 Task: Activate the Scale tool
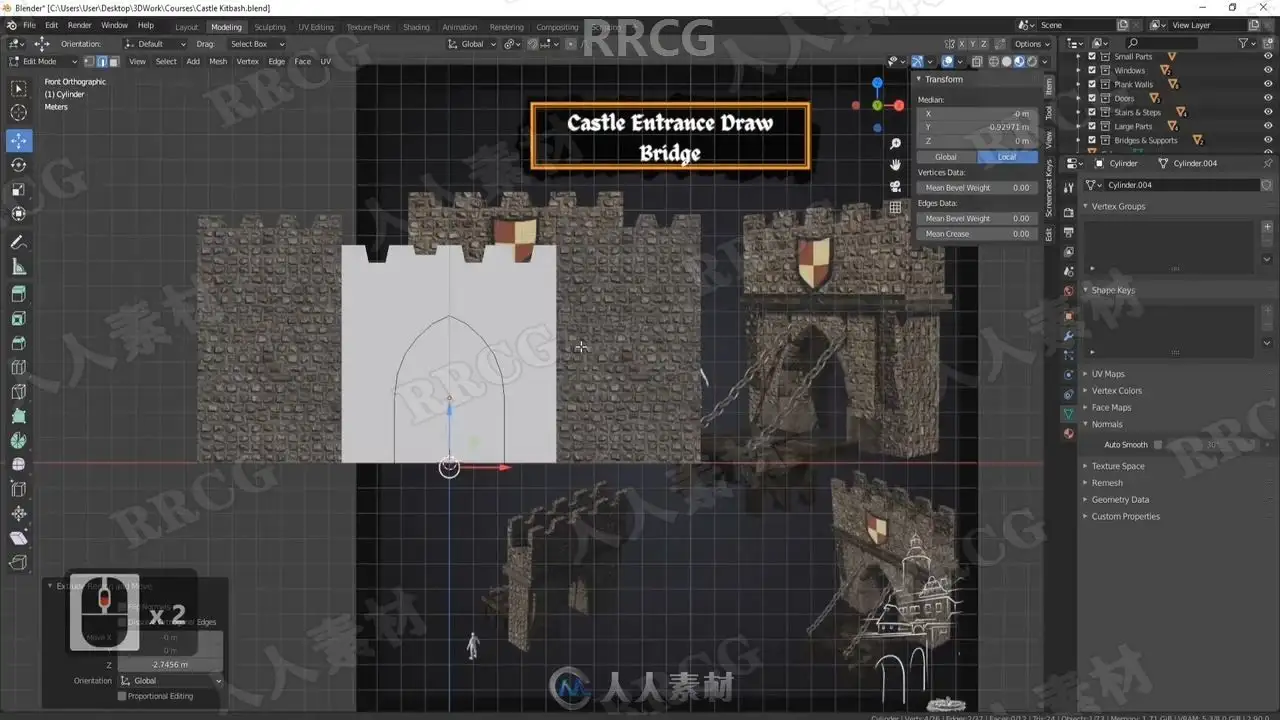coord(19,190)
